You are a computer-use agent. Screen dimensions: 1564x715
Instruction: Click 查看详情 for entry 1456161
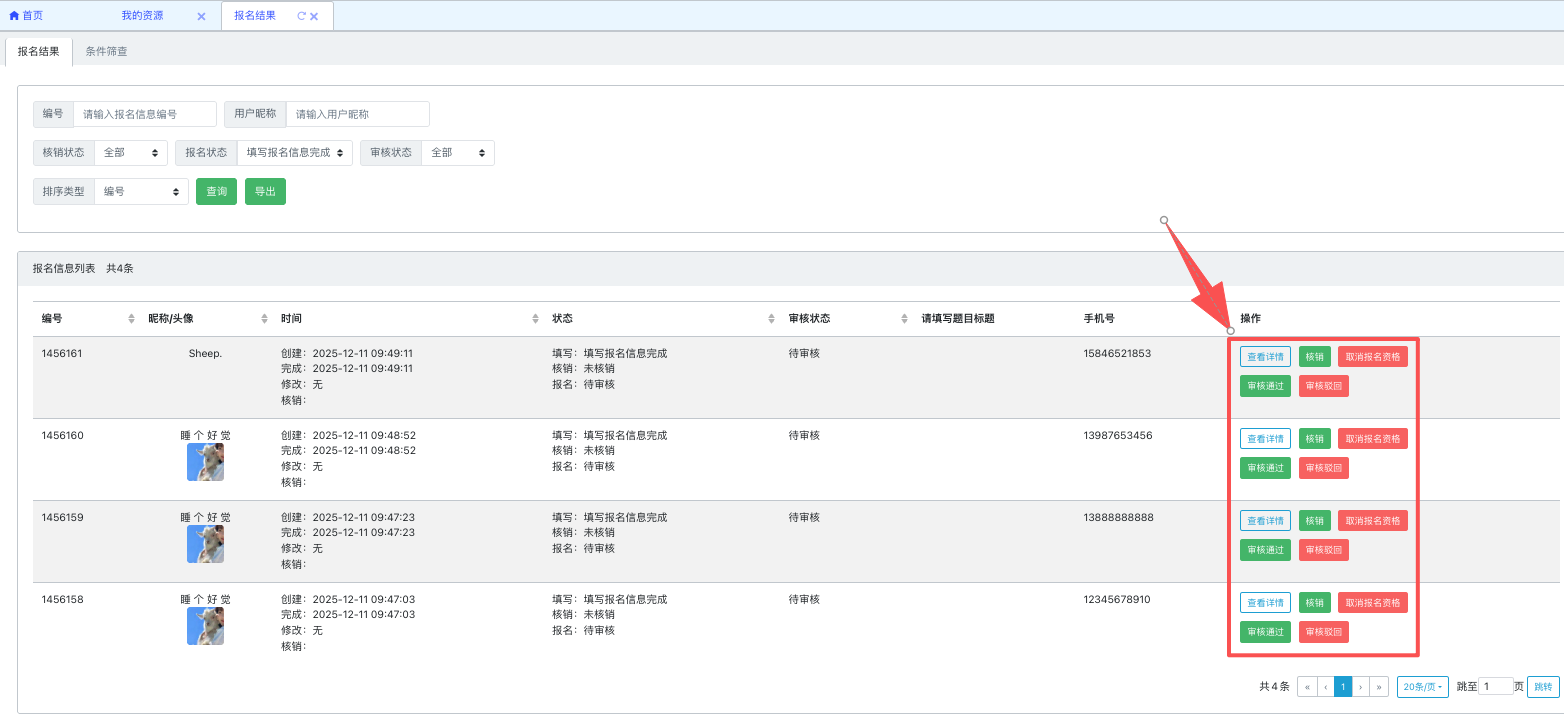(x=1265, y=356)
